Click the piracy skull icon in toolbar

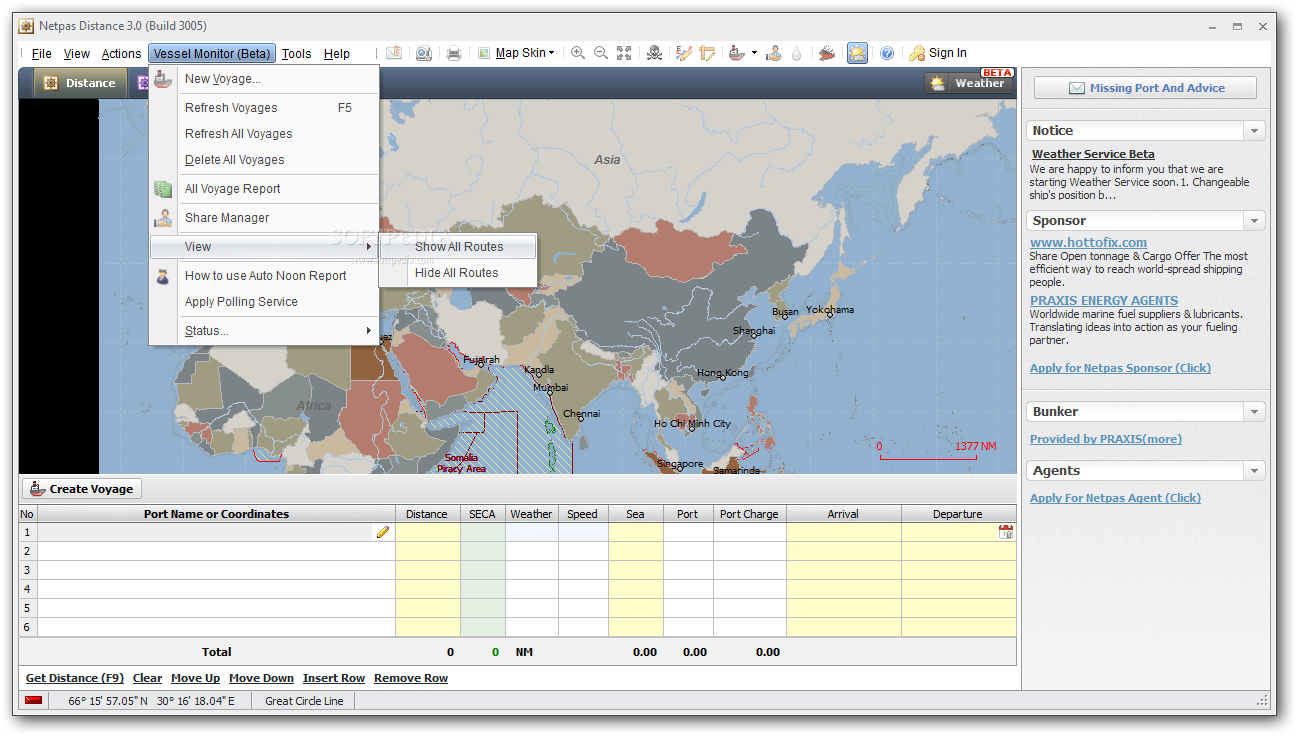(655, 53)
